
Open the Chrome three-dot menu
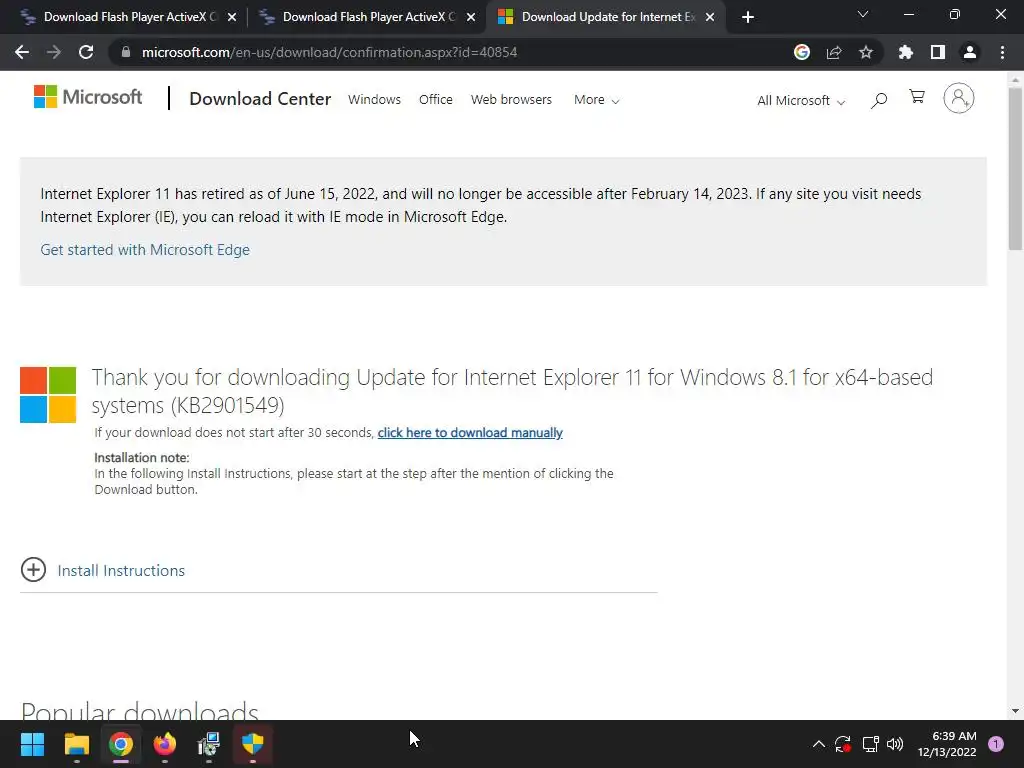[x=1002, y=52]
